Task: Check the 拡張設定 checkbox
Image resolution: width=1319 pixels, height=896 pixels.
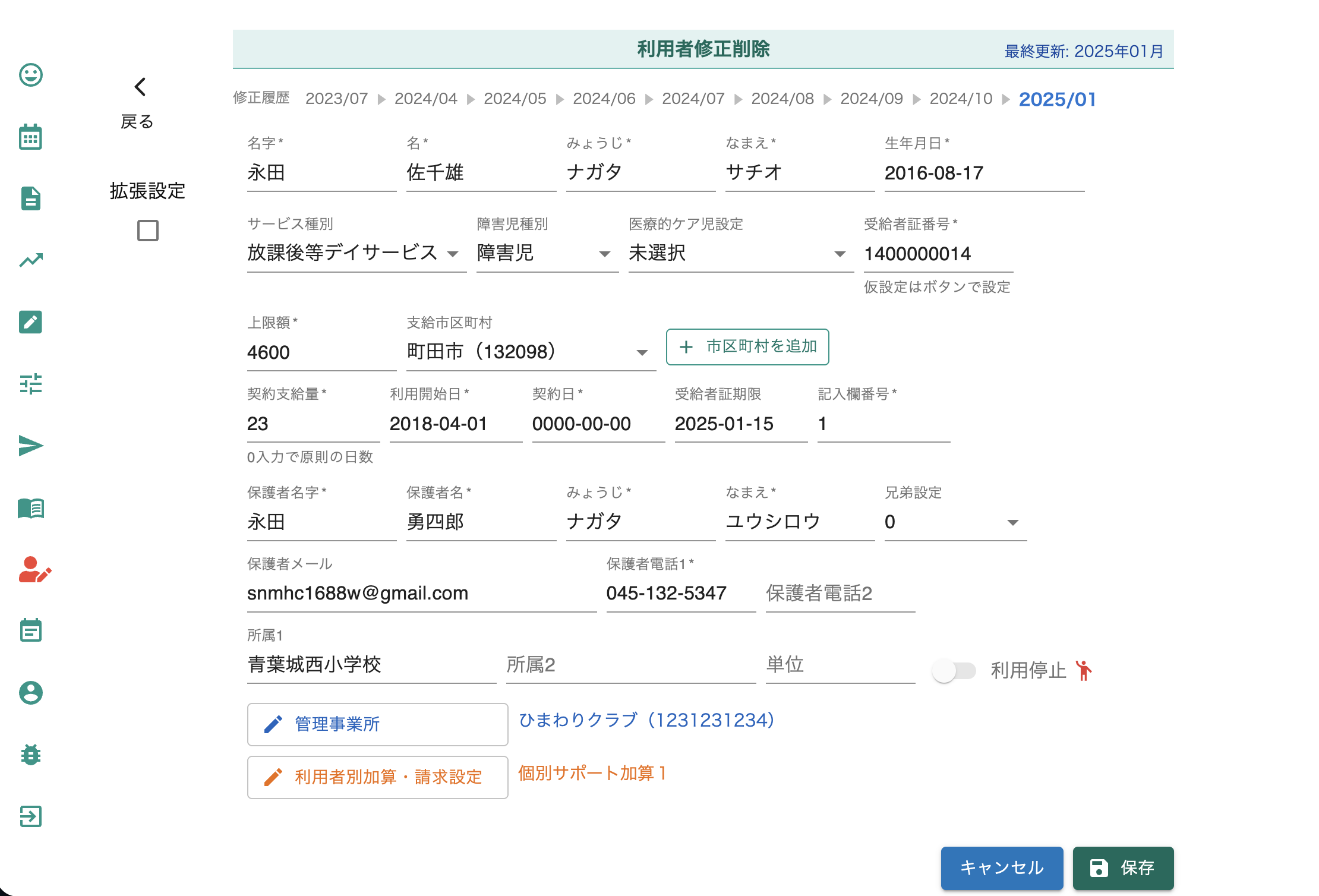Action: (148, 231)
